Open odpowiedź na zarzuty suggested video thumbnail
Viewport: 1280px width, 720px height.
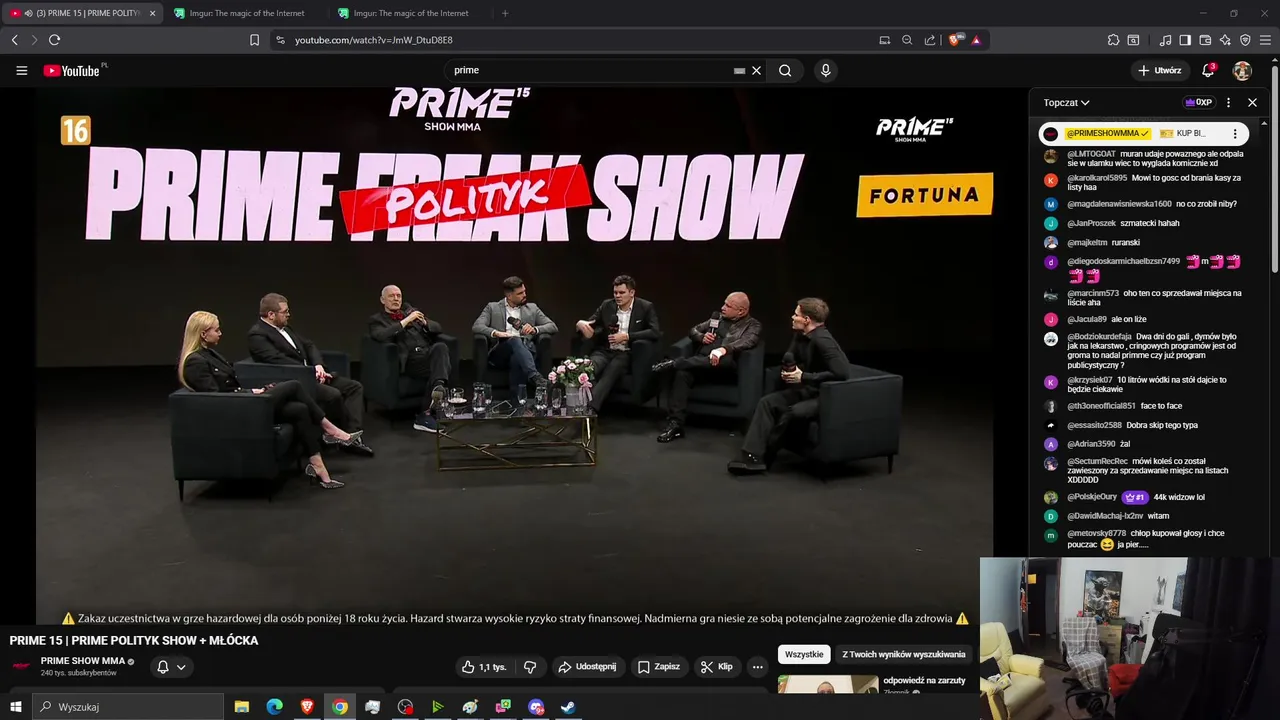click(x=828, y=686)
